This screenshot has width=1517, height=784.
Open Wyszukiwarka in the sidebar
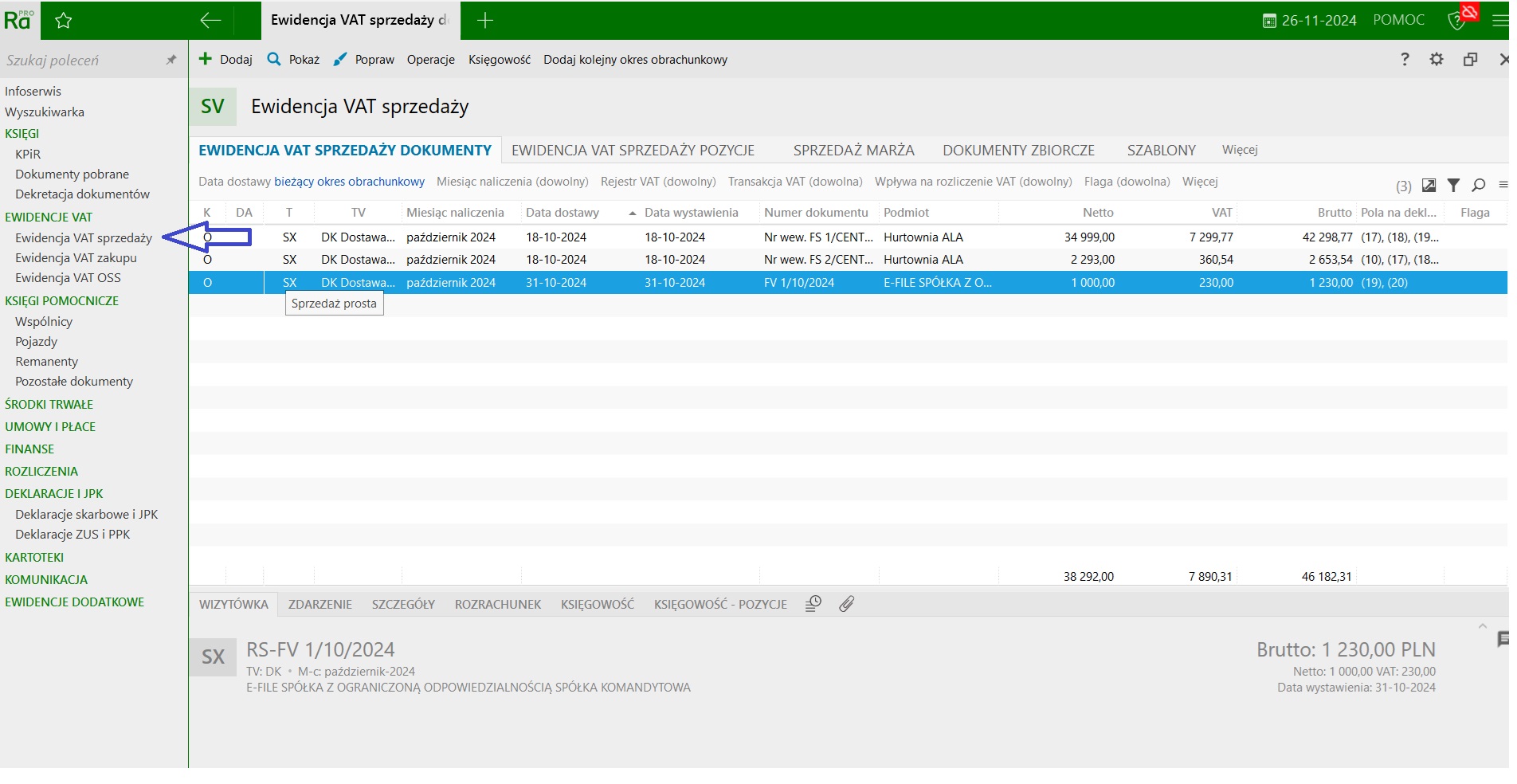pyautogui.click(x=45, y=112)
